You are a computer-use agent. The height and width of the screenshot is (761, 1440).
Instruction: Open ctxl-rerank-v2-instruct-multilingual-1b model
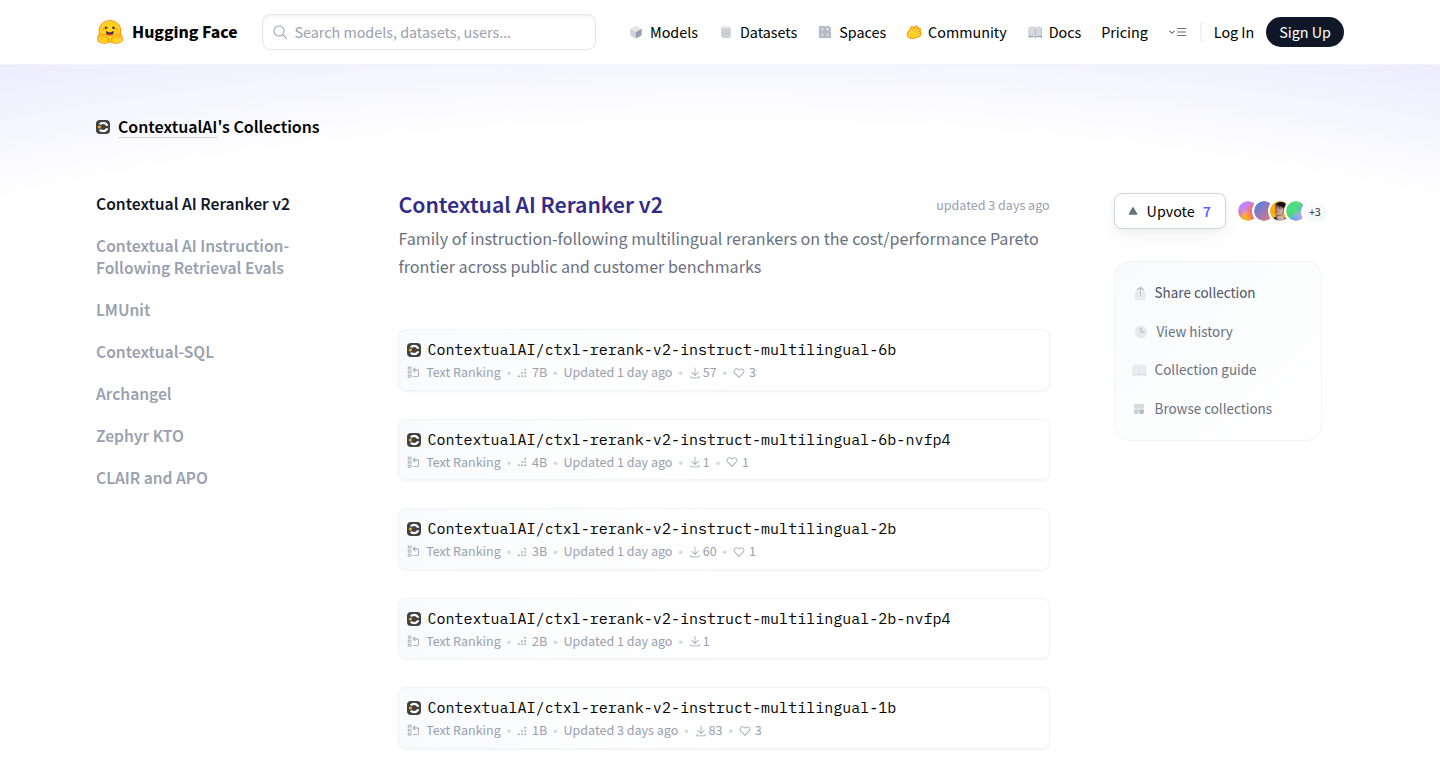point(724,718)
